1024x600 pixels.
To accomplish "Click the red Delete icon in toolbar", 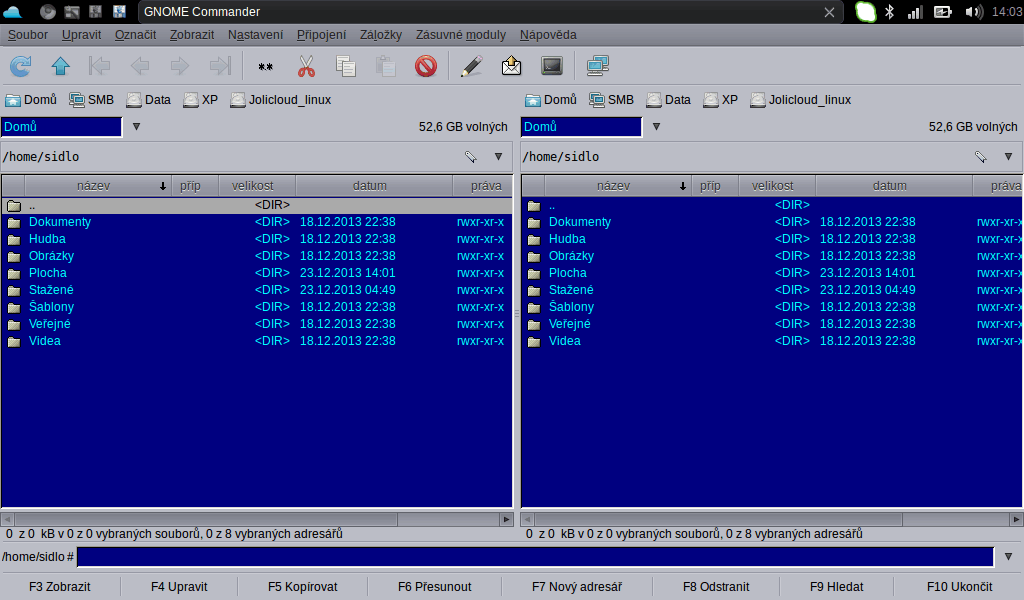I will pyautogui.click(x=426, y=67).
